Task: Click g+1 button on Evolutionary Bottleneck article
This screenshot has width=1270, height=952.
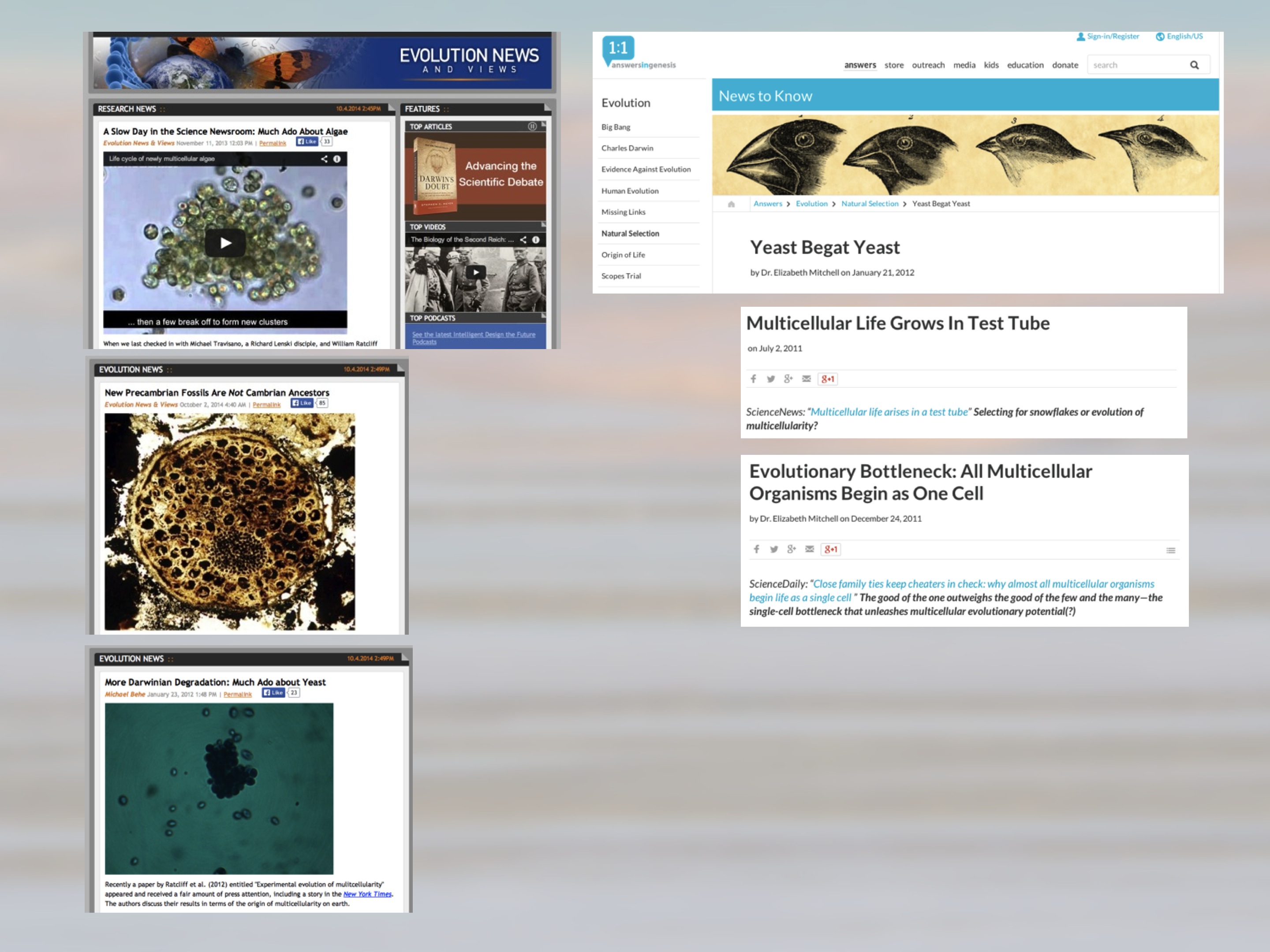Action: coord(831,549)
